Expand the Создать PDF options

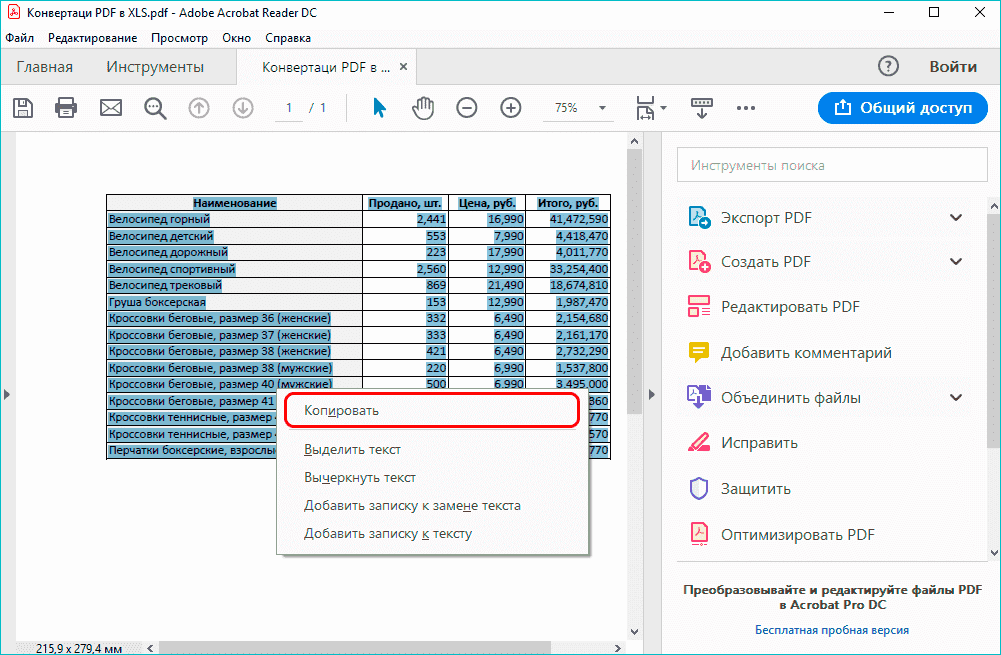pyautogui.click(x=956, y=261)
